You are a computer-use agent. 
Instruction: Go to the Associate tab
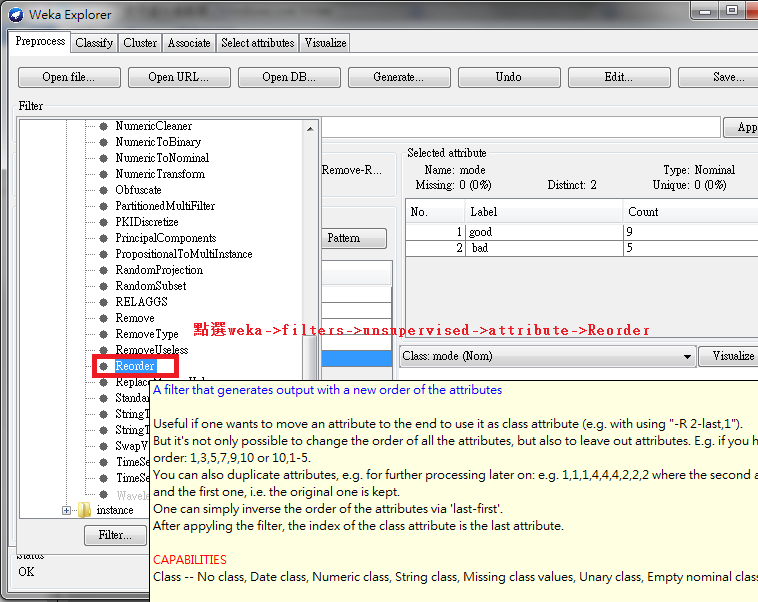189,43
